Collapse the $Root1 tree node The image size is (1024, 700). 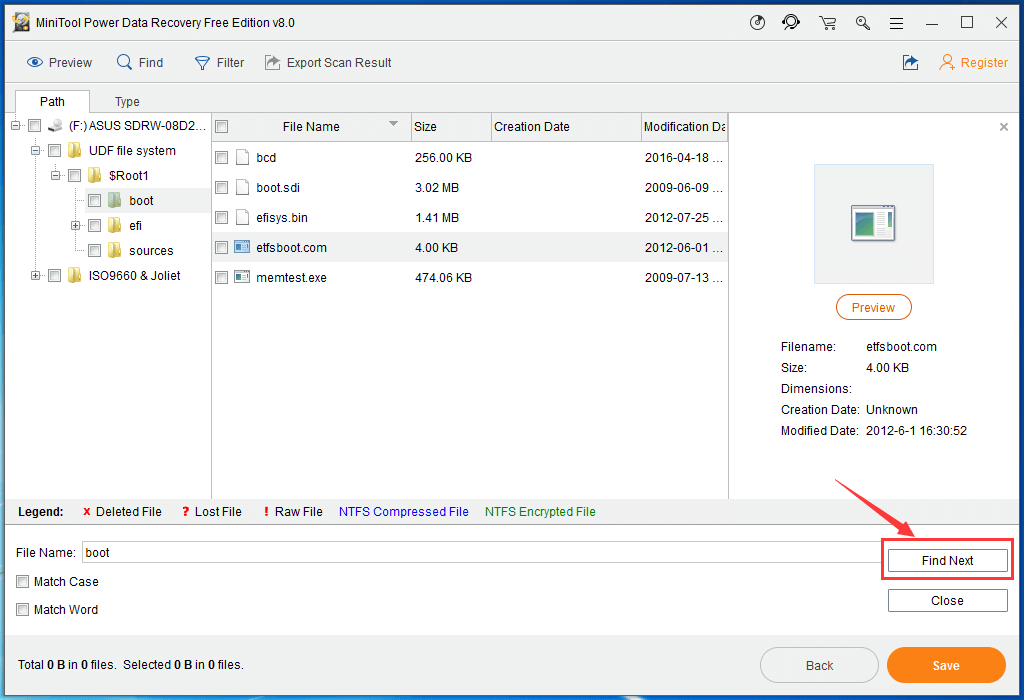(56, 176)
